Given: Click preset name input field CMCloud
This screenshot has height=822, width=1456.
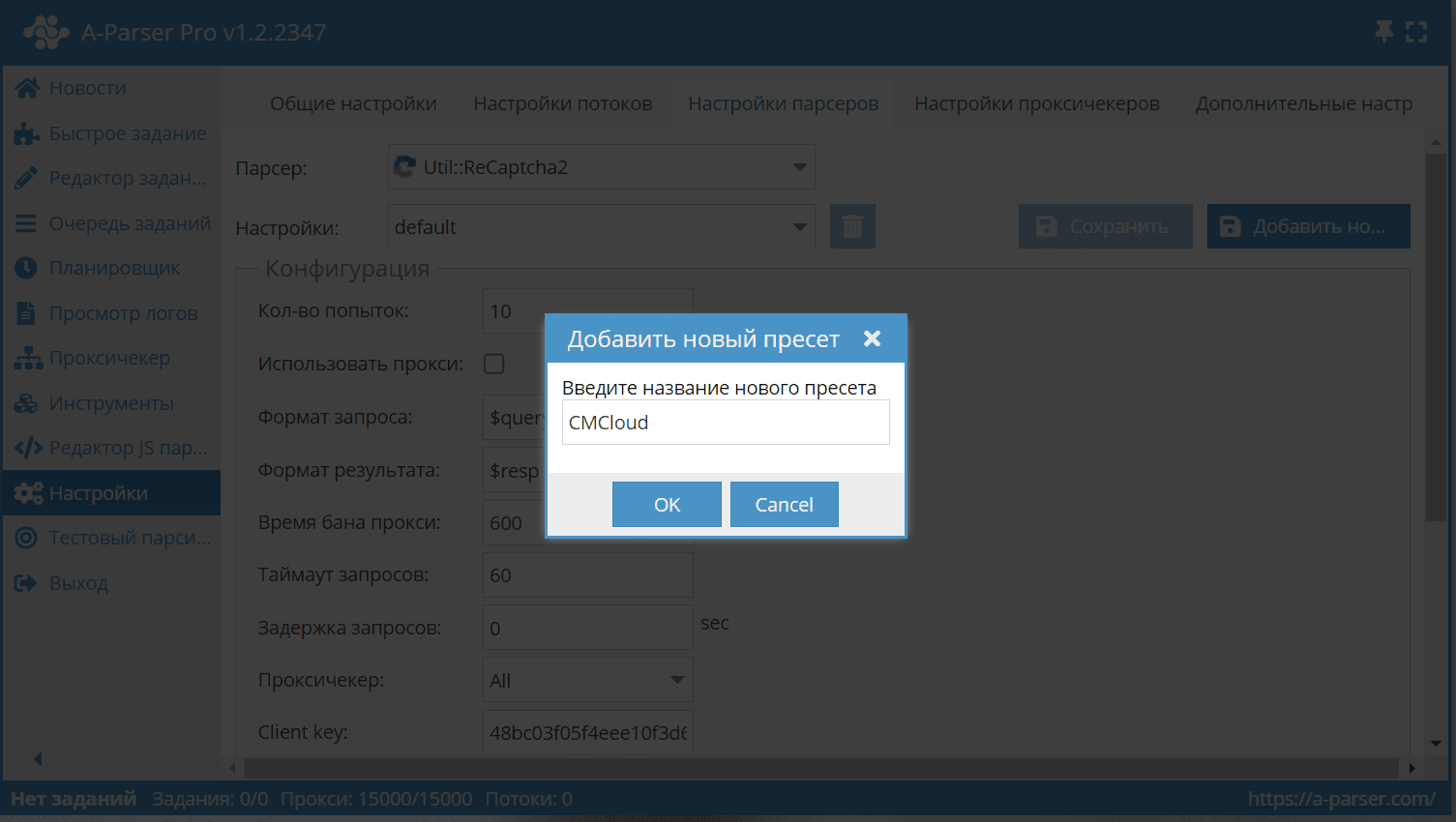Looking at the screenshot, I should (726, 423).
